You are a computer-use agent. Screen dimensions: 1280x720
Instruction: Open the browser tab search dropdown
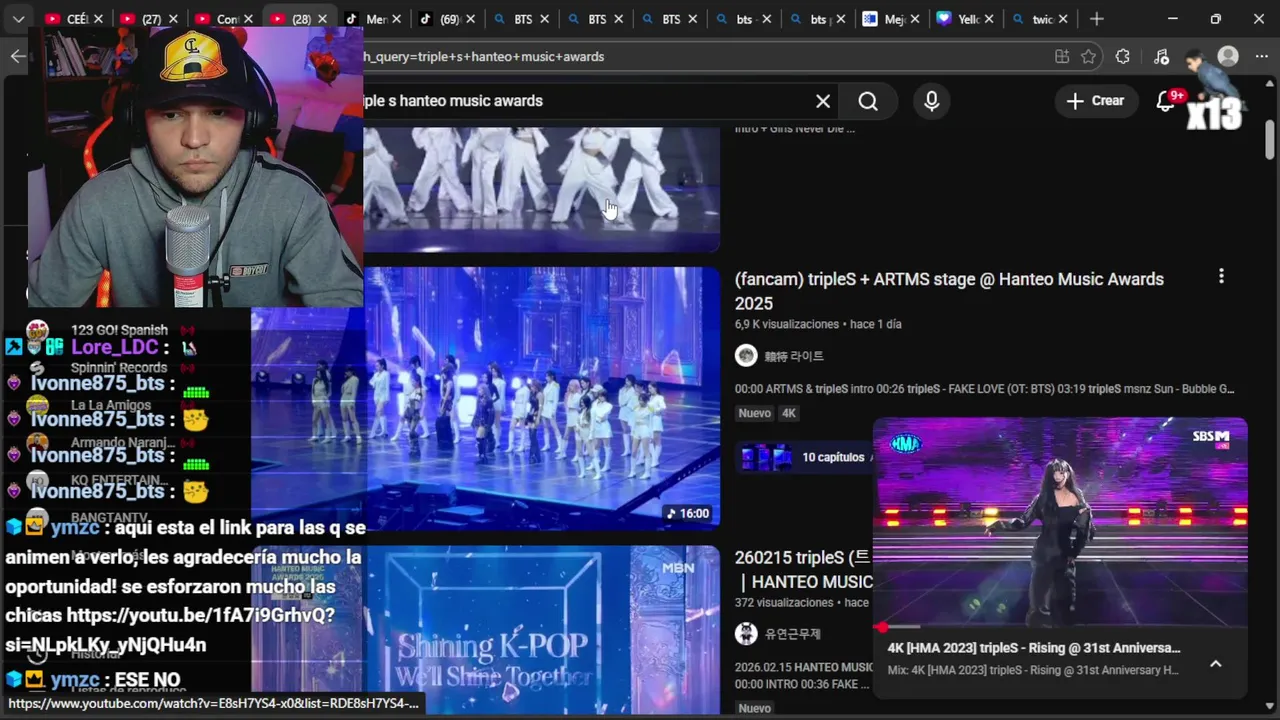coord(18,19)
